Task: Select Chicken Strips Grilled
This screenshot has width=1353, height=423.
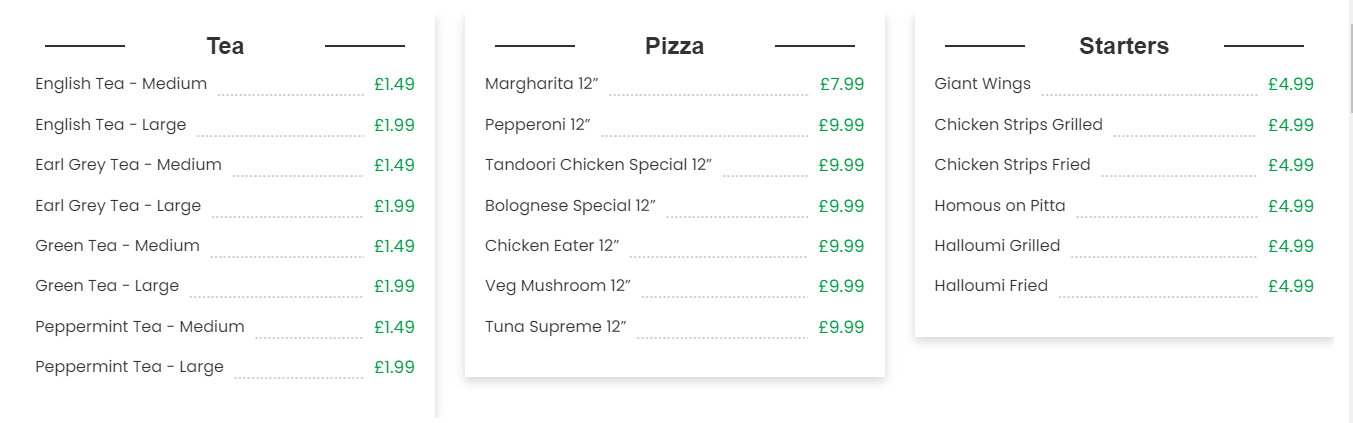Action: click(1018, 125)
